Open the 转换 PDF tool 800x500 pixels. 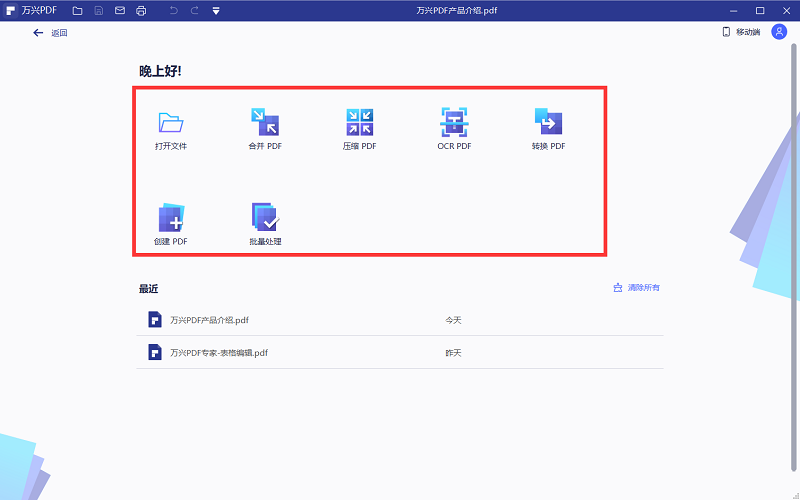548,129
